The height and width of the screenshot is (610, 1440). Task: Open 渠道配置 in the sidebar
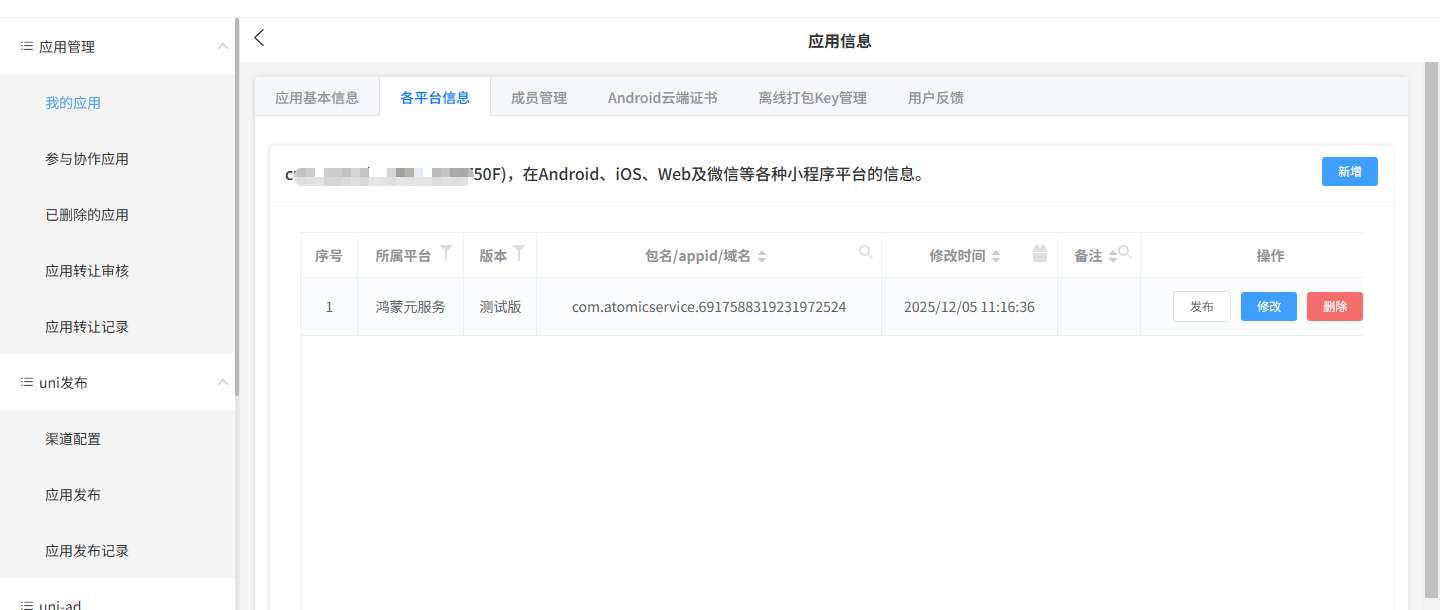[x=73, y=439]
